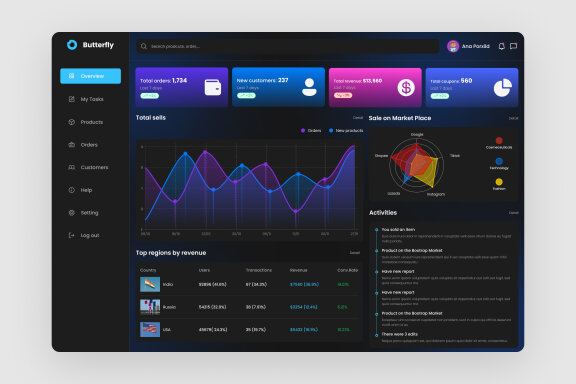This screenshot has height=384, width=576.
Task: Select Log out in sidebar
Action: click(x=90, y=235)
